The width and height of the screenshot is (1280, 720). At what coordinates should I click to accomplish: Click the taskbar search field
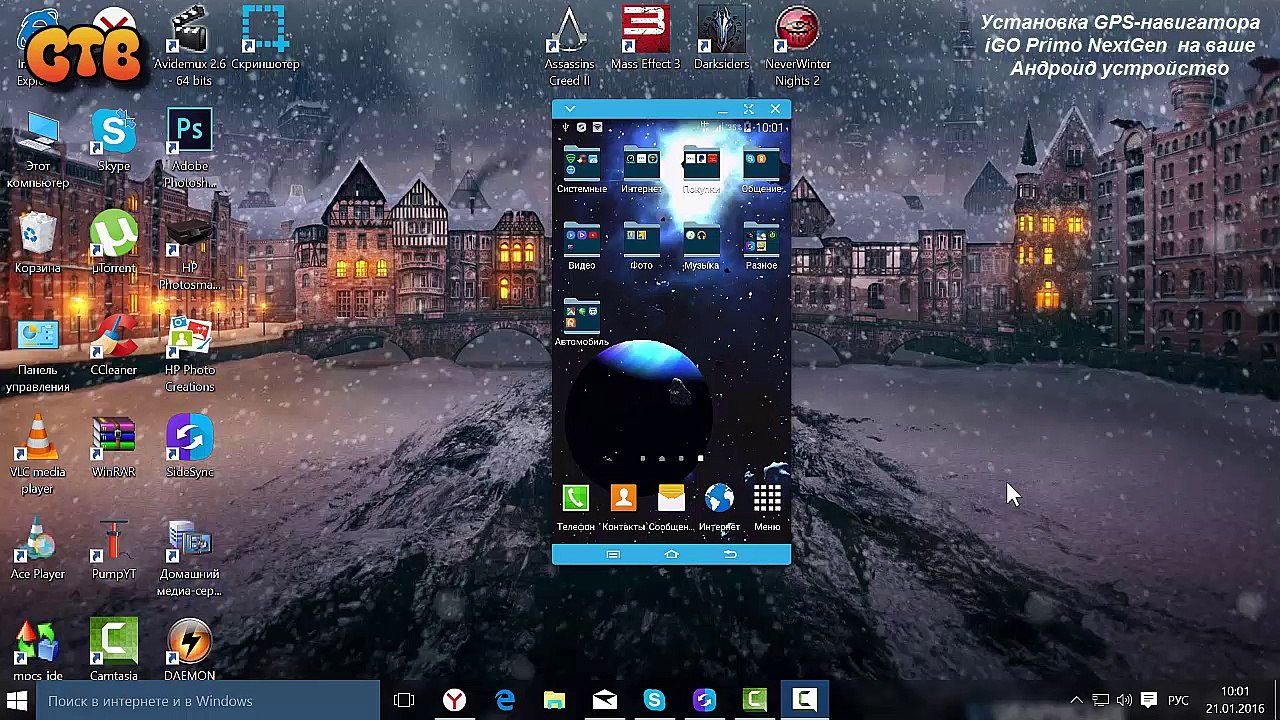coord(207,700)
